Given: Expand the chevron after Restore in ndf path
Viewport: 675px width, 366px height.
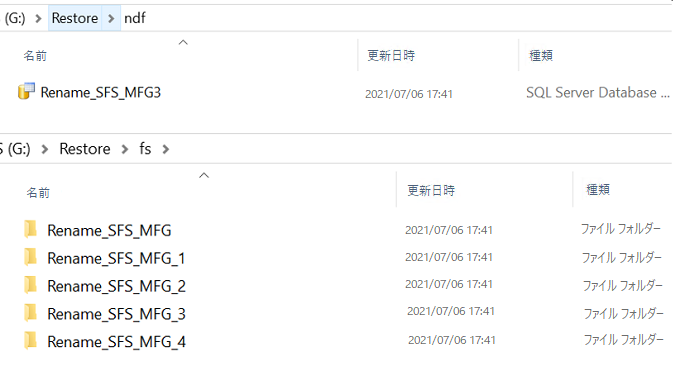Looking at the screenshot, I should pyautogui.click(x=111, y=18).
